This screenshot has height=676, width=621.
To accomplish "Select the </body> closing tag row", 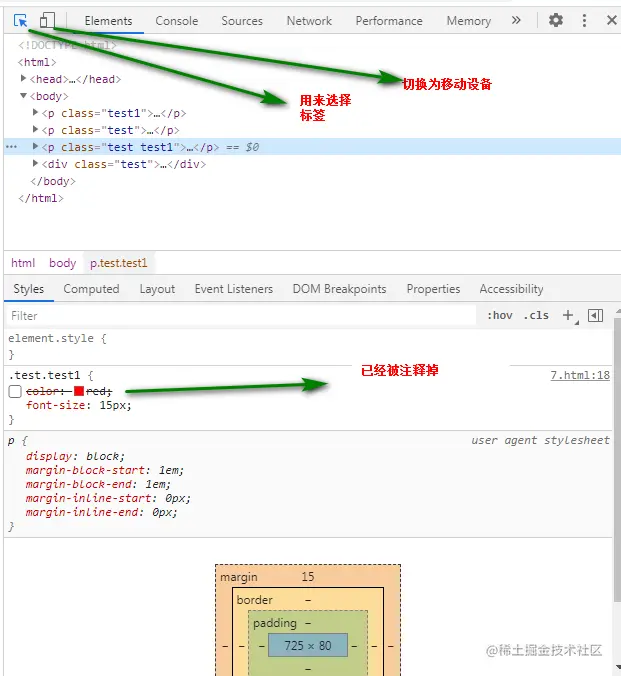I will (53, 181).
